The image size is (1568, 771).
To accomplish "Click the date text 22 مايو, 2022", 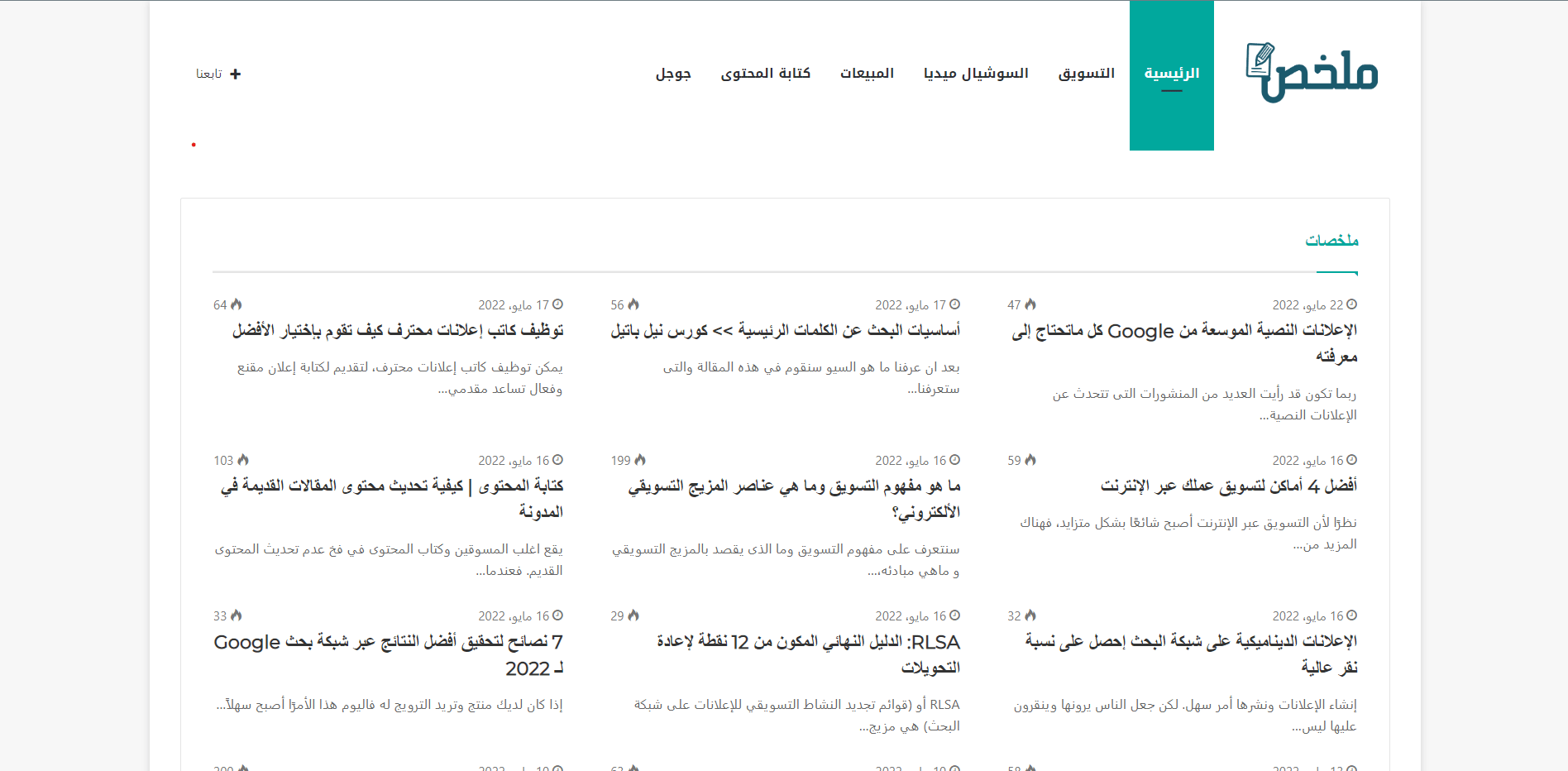I will (x=1308, y=305).
